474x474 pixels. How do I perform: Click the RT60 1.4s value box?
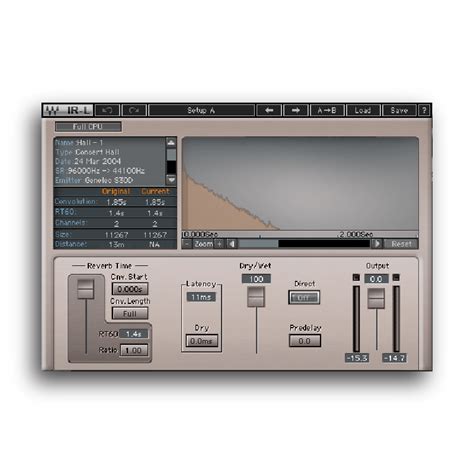click(133, 334)
